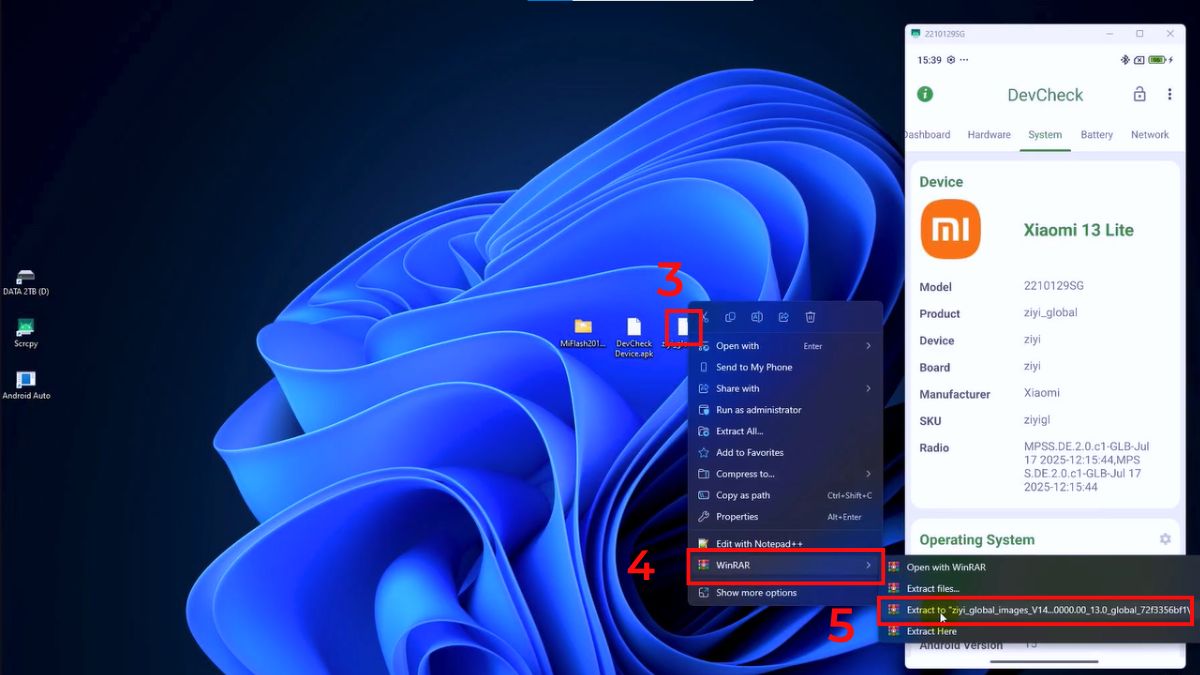Choose Extract Here from the WinRAR submenu

[x=940, y=631]
